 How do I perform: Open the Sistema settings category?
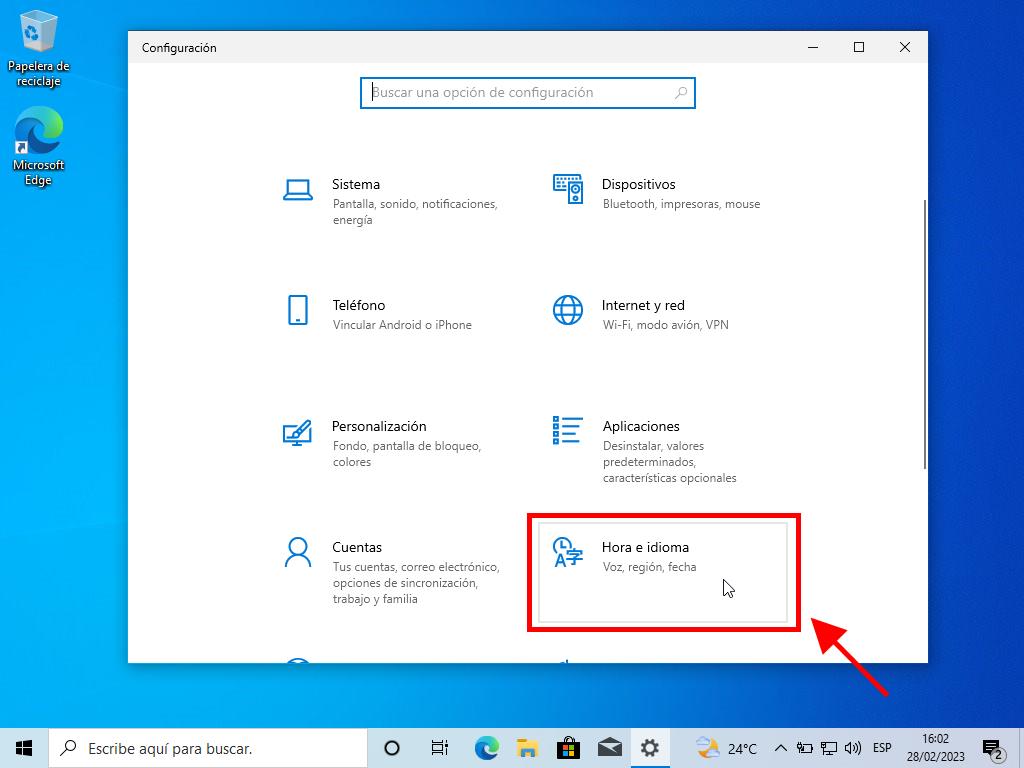[x=356, y=185]
